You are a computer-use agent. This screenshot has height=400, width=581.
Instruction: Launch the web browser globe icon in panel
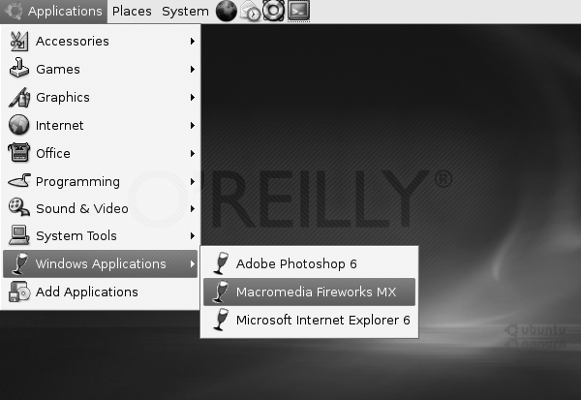coord(226,11)
